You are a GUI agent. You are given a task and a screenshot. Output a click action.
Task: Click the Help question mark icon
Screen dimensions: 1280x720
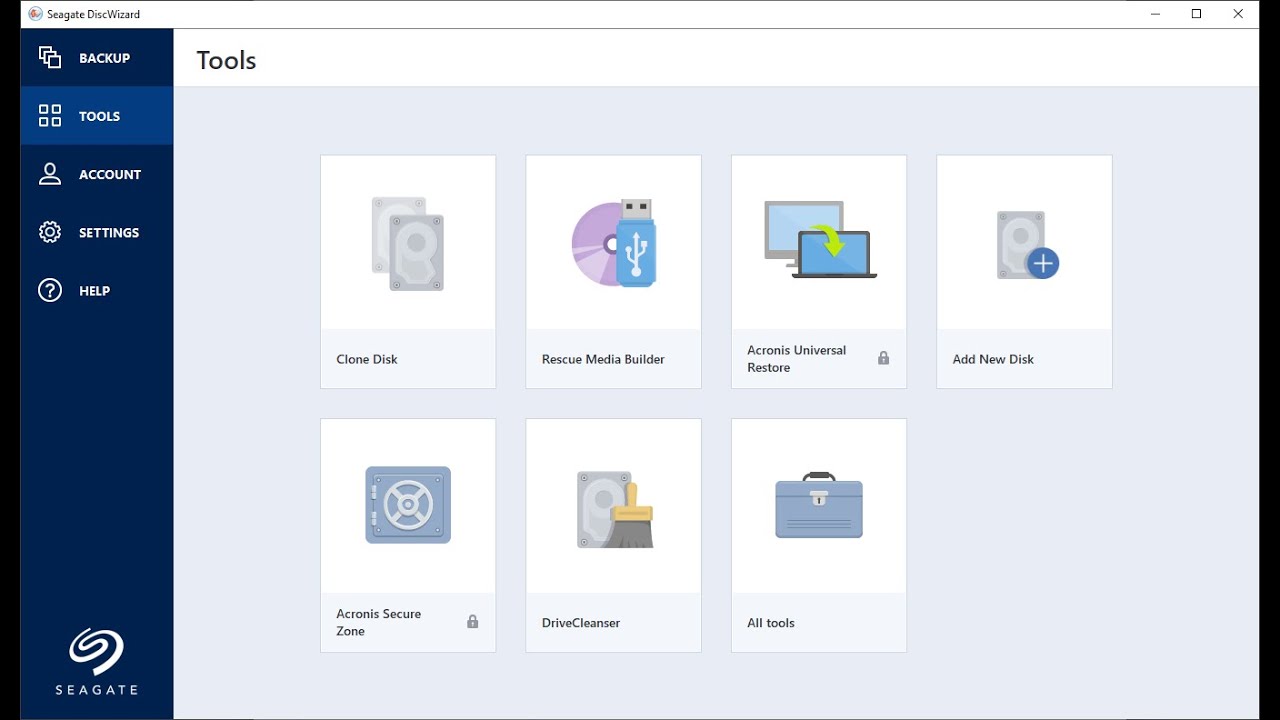point(50,290)
